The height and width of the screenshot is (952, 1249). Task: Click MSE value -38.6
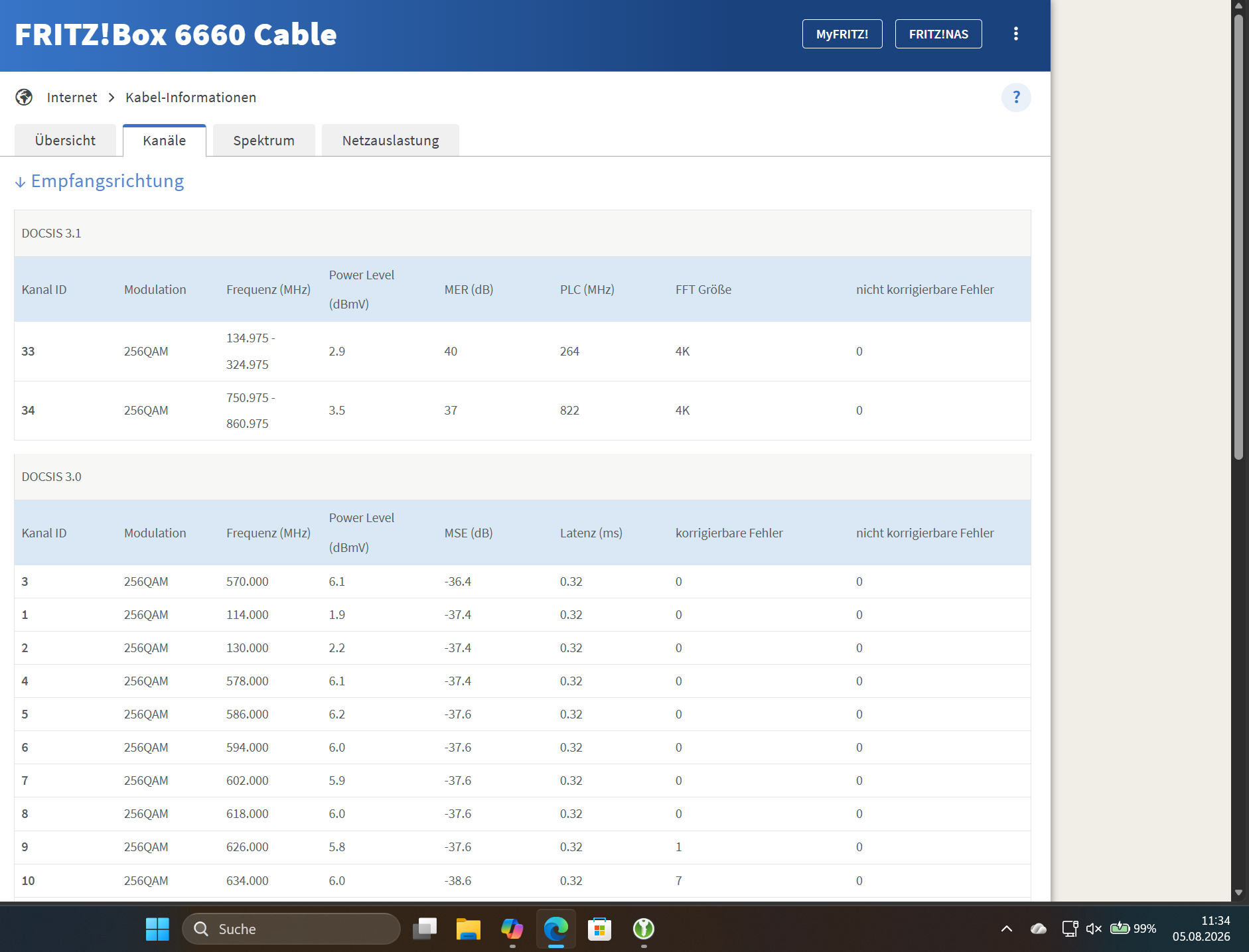click(458, 881)
